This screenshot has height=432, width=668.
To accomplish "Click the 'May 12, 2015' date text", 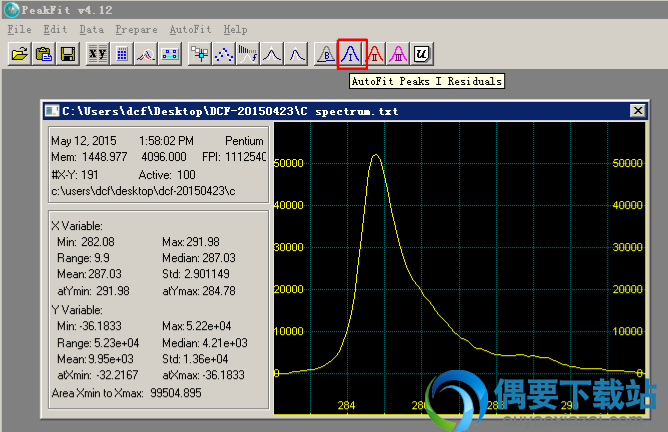I will pos(84,141).
